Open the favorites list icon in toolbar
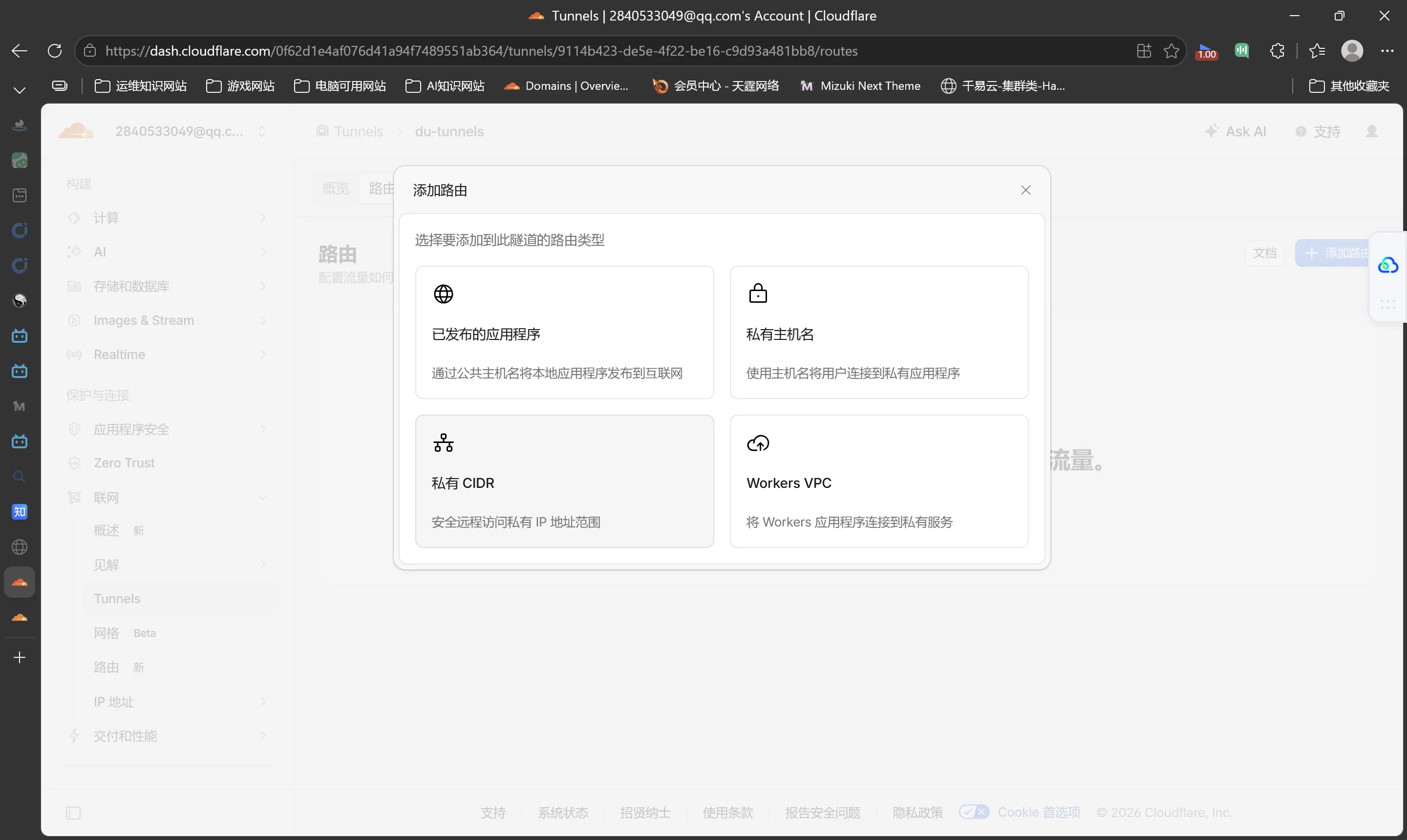1407x840 pixels. (x=1317, y=51)
